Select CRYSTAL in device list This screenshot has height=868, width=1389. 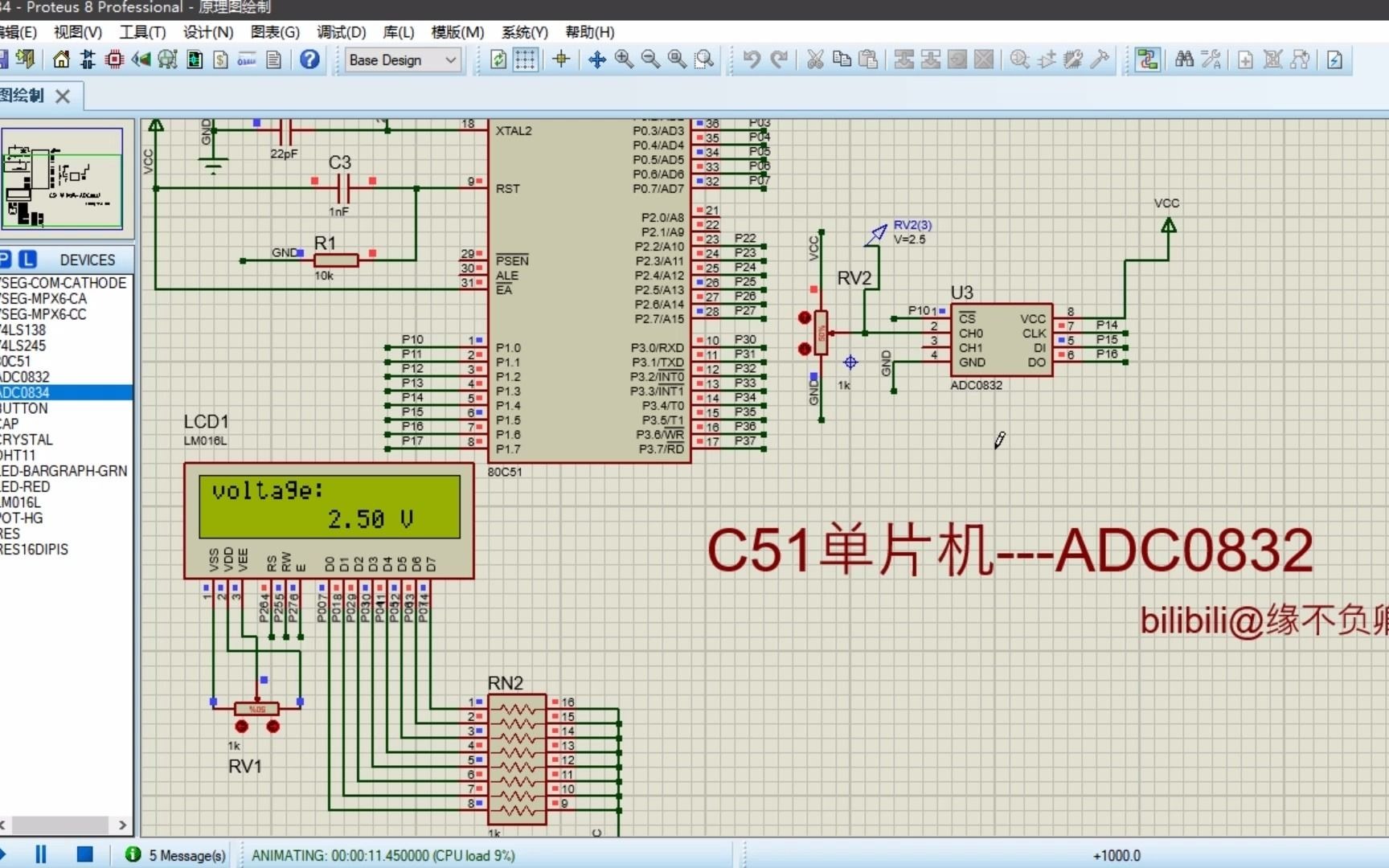(66, 440)
